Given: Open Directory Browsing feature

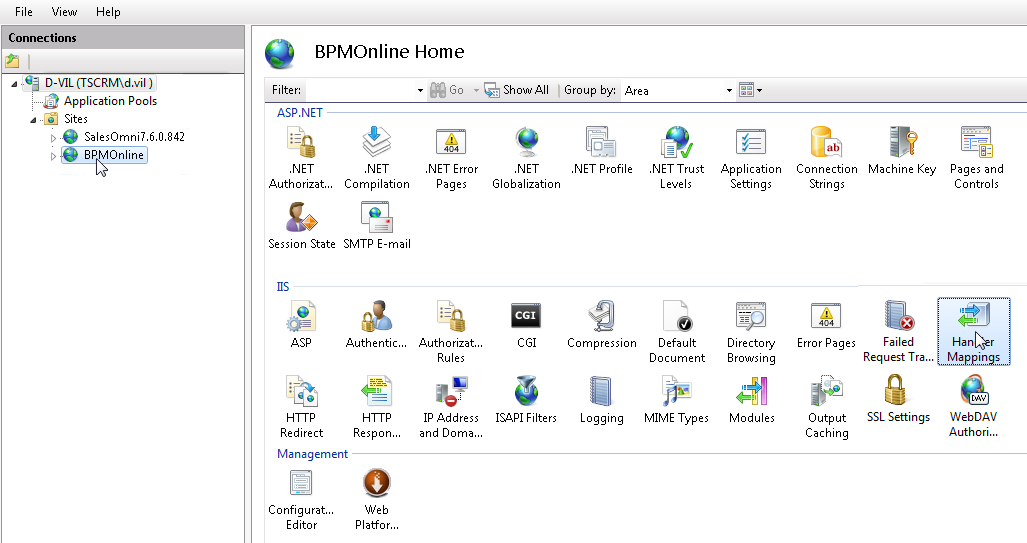Looking at the screenshot, I should tap(751, 332).
